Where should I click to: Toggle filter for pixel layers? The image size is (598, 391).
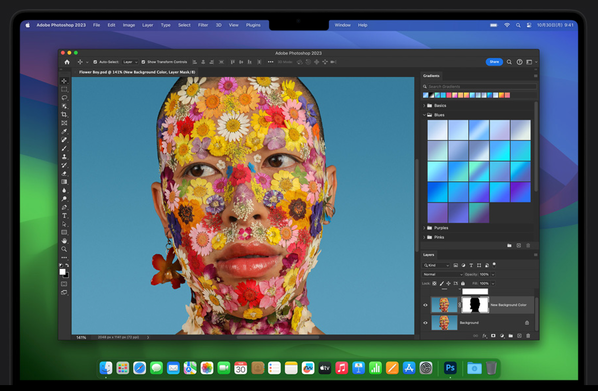(x=455, y=265)
